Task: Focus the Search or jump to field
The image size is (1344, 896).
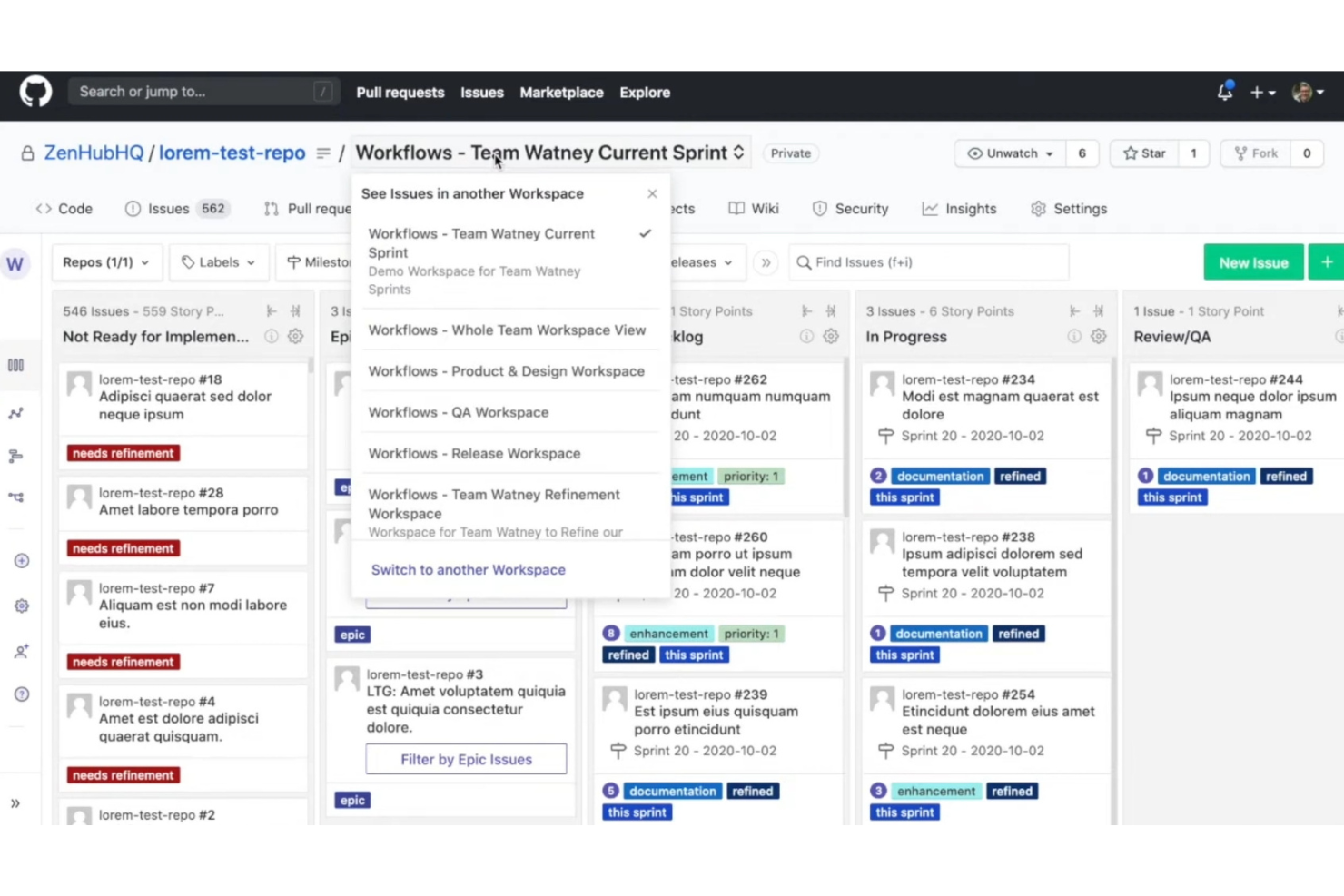Action: point(203,92)
